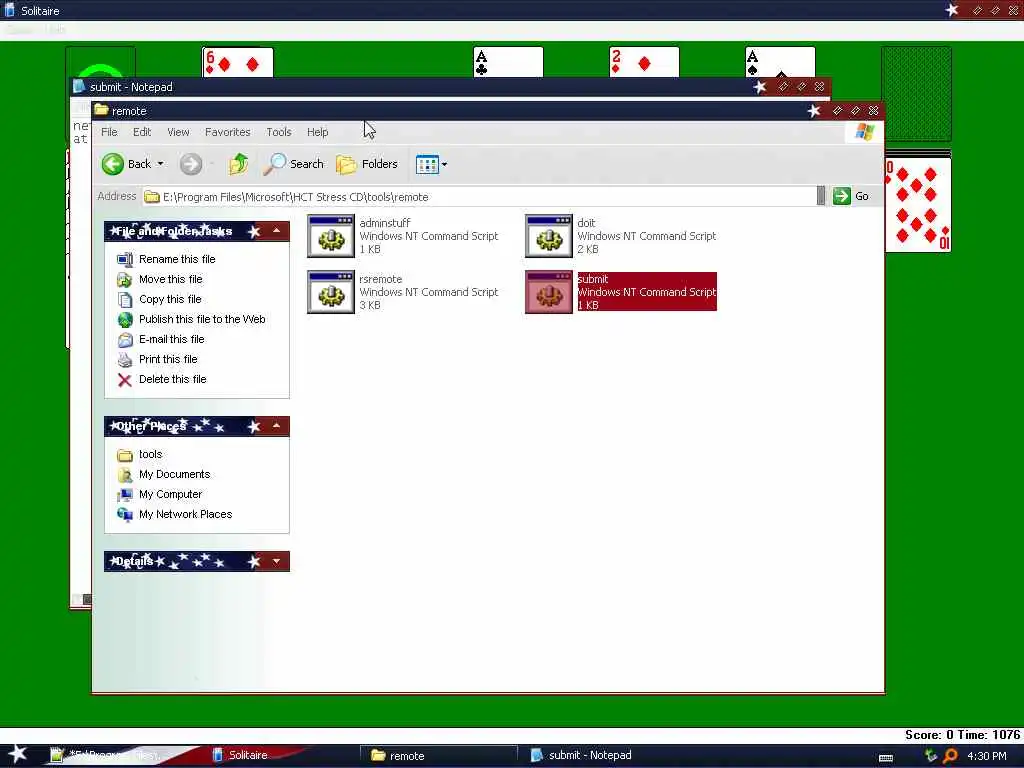The image size is (1024, 768).
Task: Click the printer icon
Action: point(125,359)
